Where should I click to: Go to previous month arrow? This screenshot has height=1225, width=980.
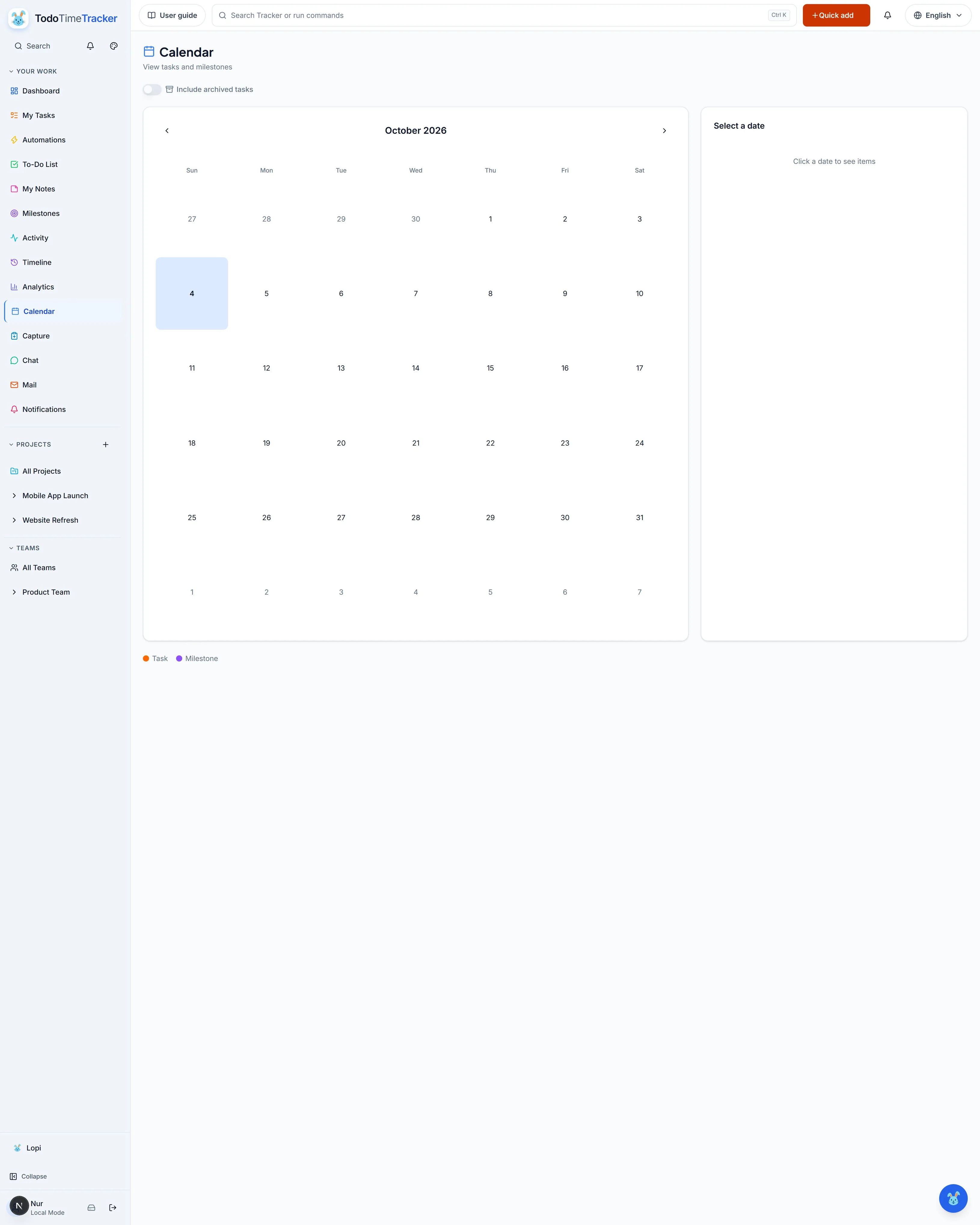(x=167, y=131)
